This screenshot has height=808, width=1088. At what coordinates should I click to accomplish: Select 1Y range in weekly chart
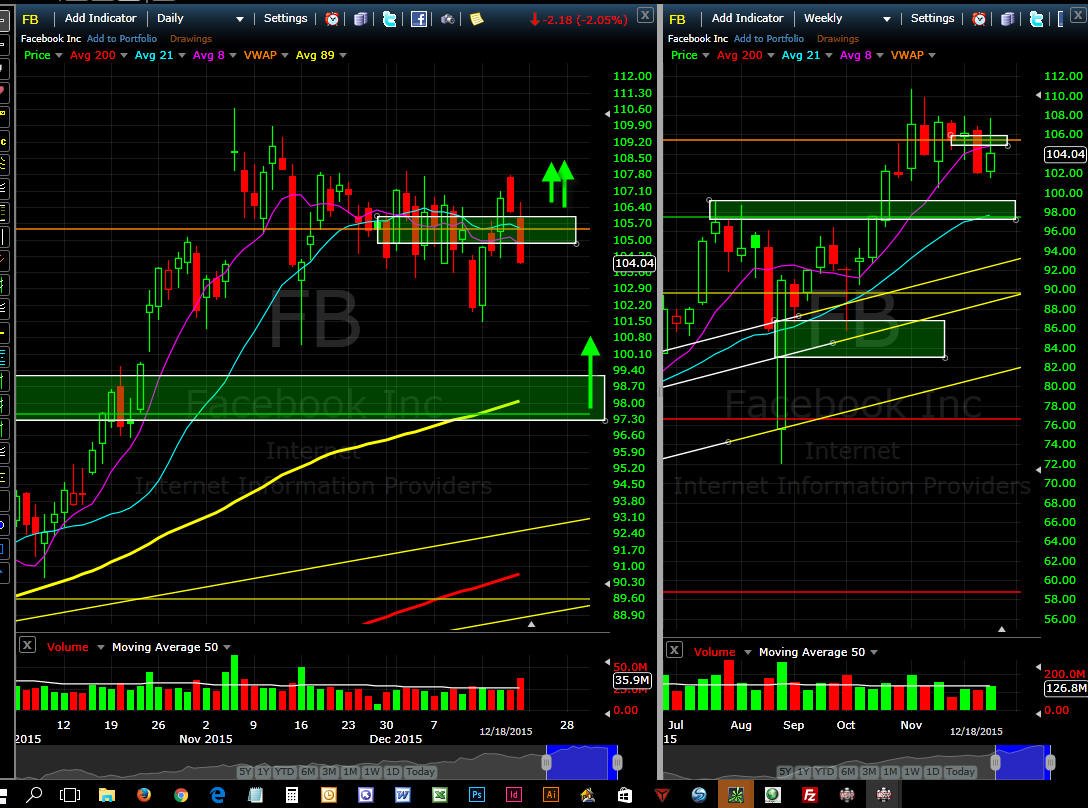point(803,771)
